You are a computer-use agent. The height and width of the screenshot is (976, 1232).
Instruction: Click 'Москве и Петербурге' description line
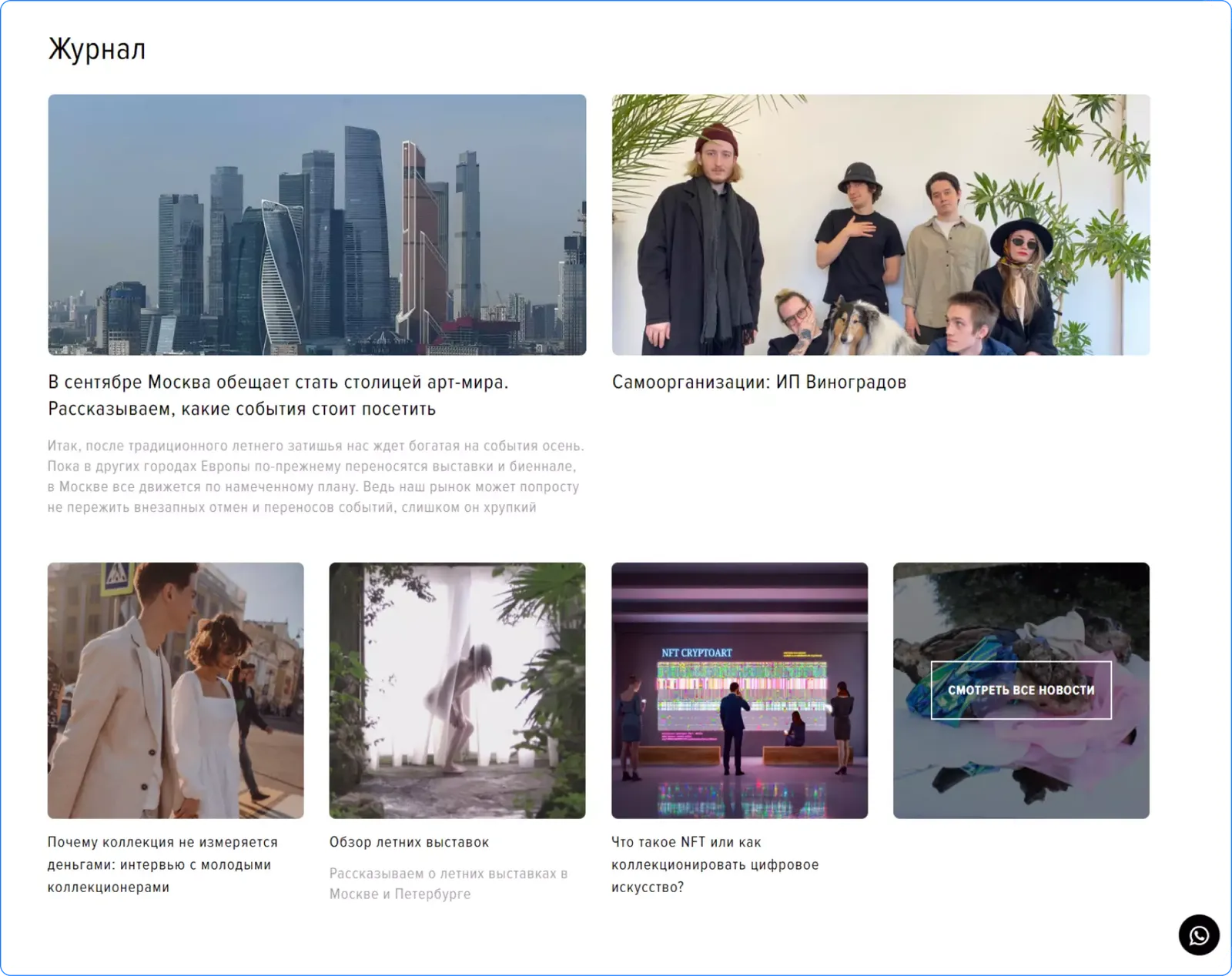(x=400, y=894)
